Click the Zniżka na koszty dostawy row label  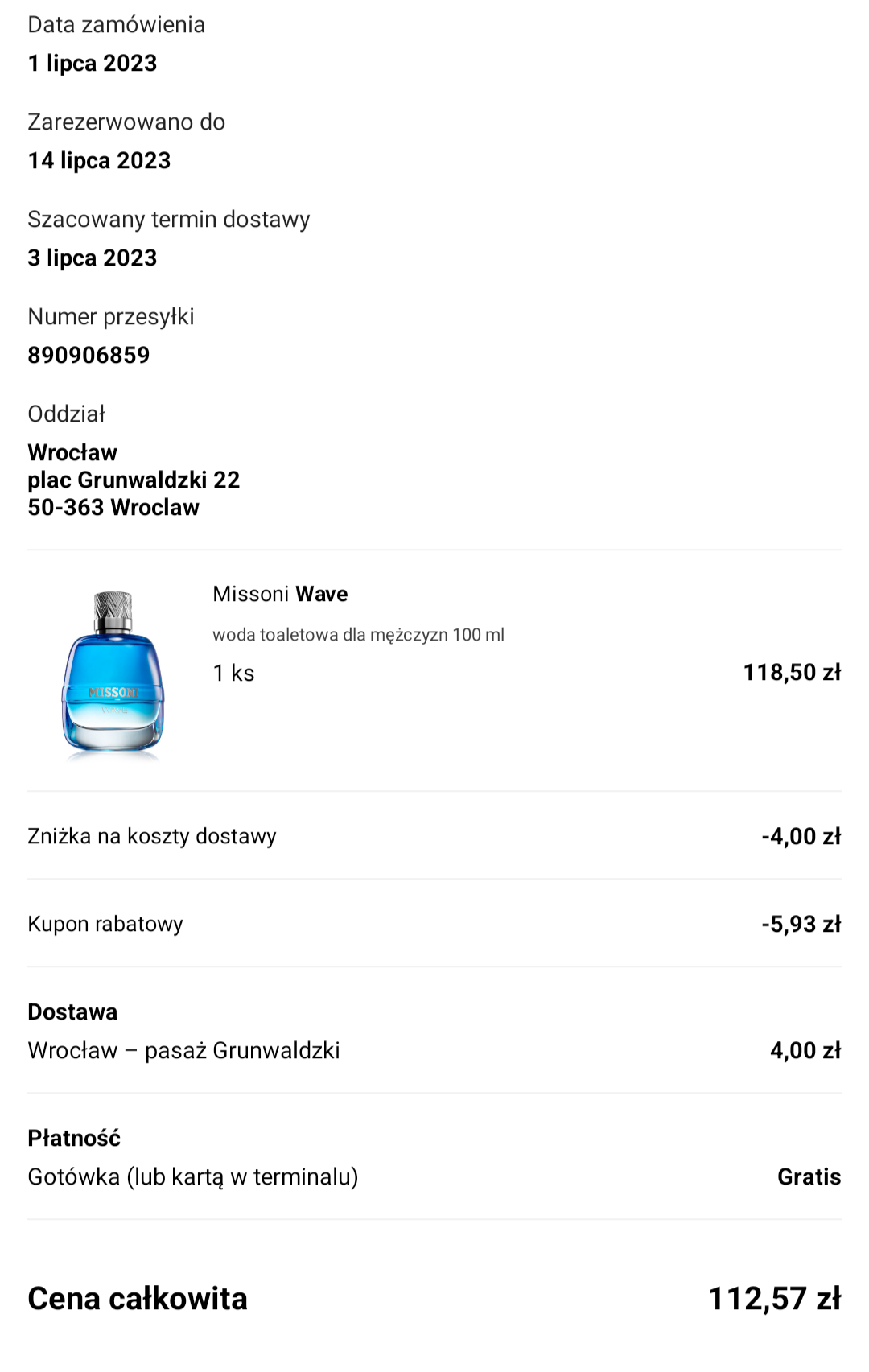click(x=152, y=836)
